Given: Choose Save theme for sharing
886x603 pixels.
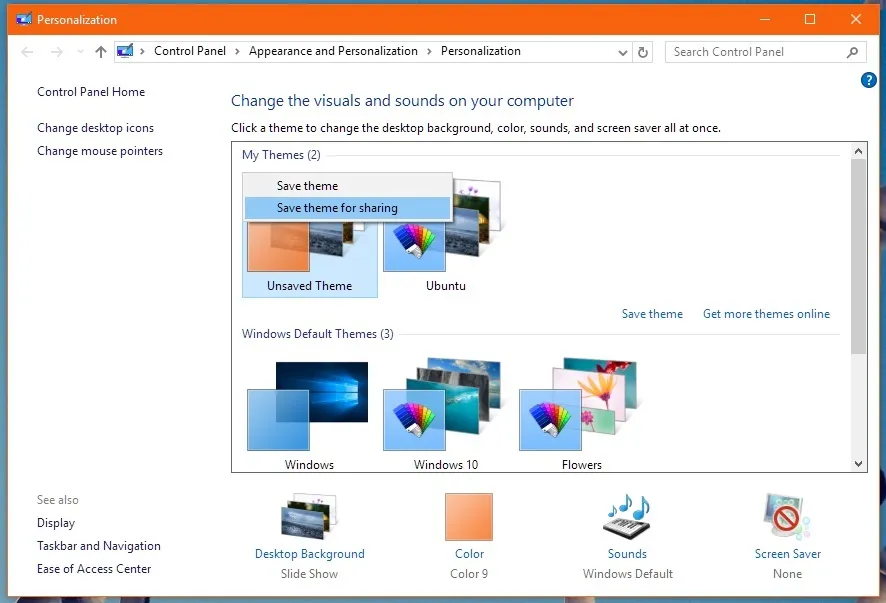Looking at the screenshot, I should (348, 208).
